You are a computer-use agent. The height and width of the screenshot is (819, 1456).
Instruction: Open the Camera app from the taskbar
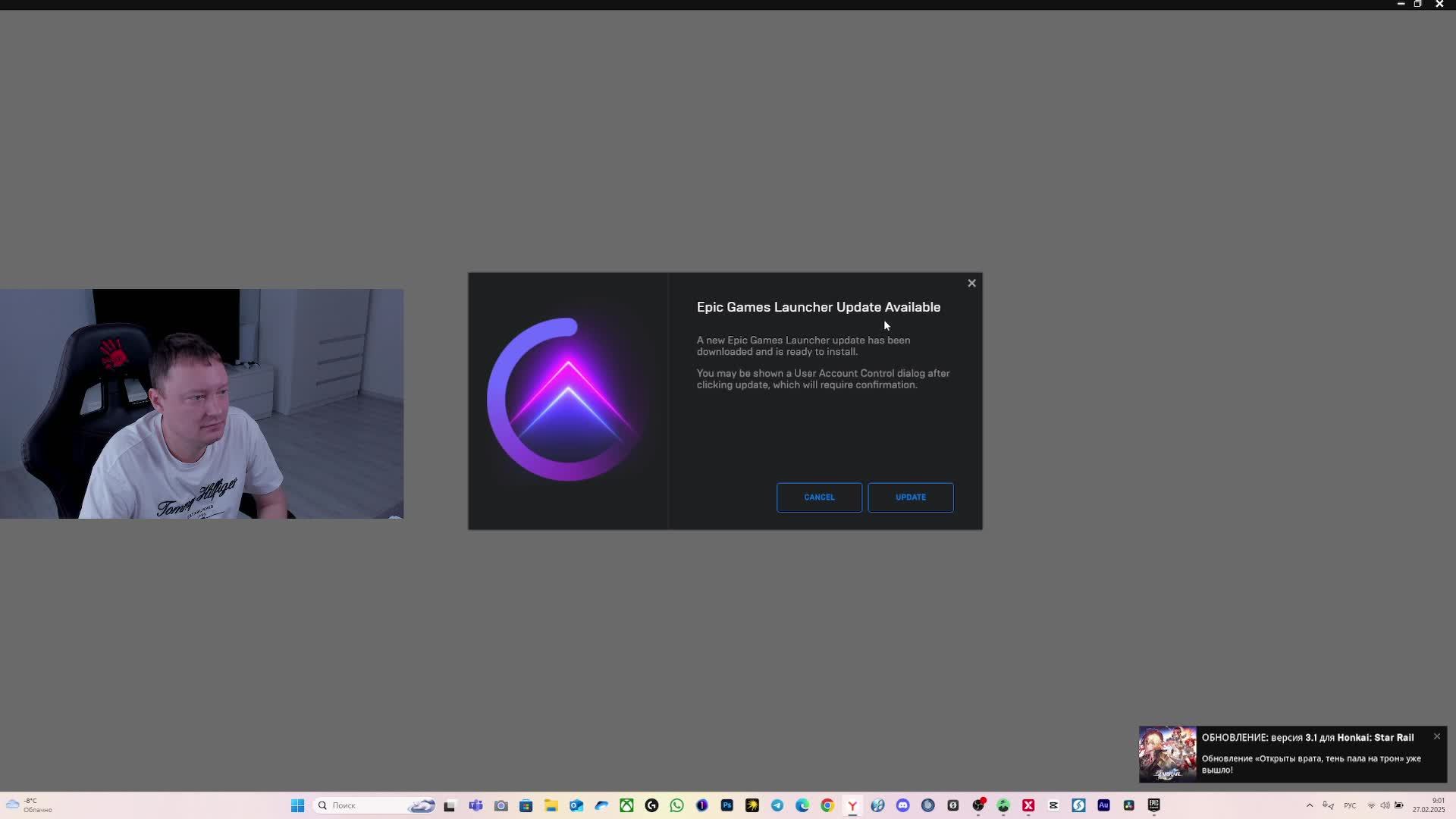click(x=500, y=805)
